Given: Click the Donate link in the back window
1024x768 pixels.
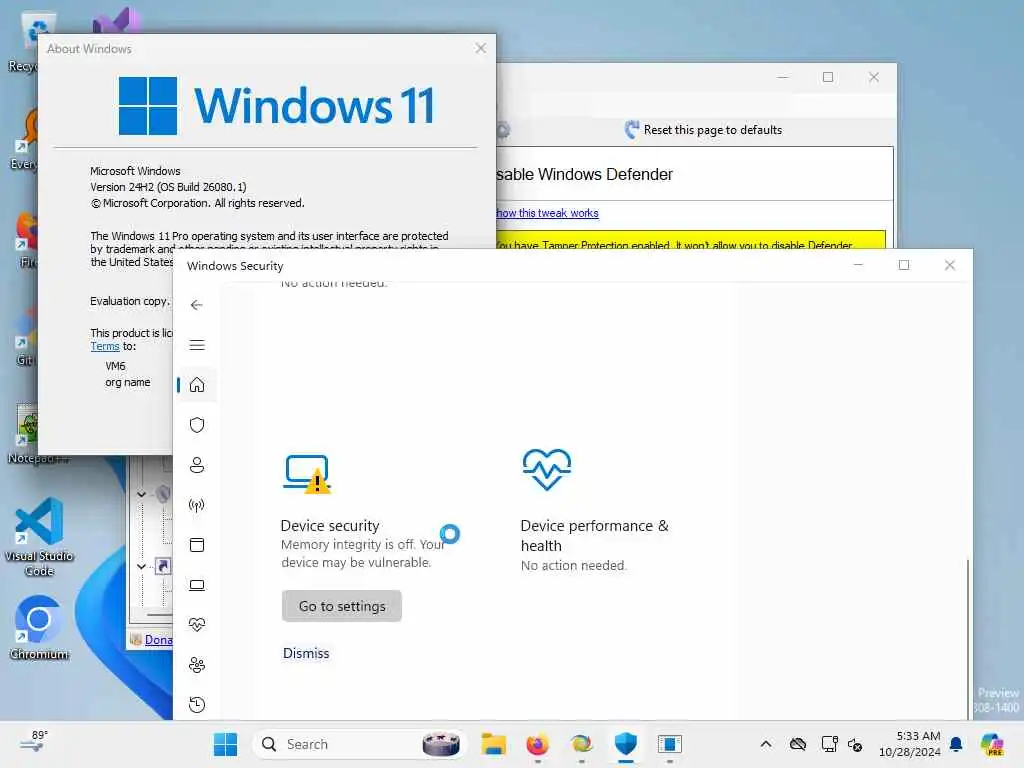Looking at the screenshot, I should coord(159,640).
